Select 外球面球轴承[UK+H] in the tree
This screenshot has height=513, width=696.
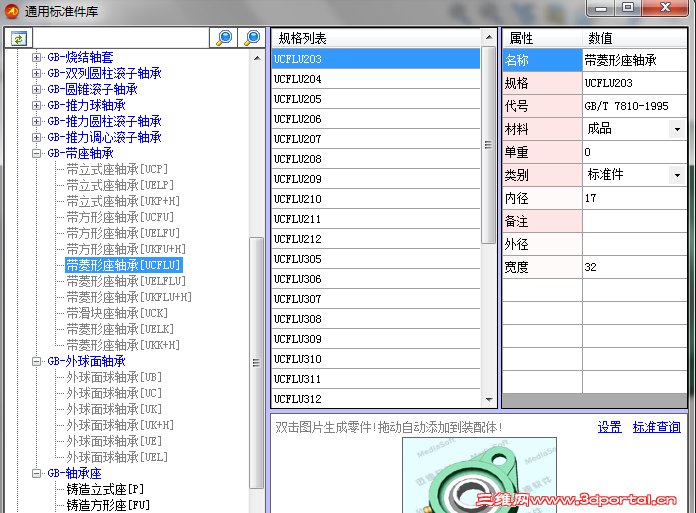(x=120, y=425)
